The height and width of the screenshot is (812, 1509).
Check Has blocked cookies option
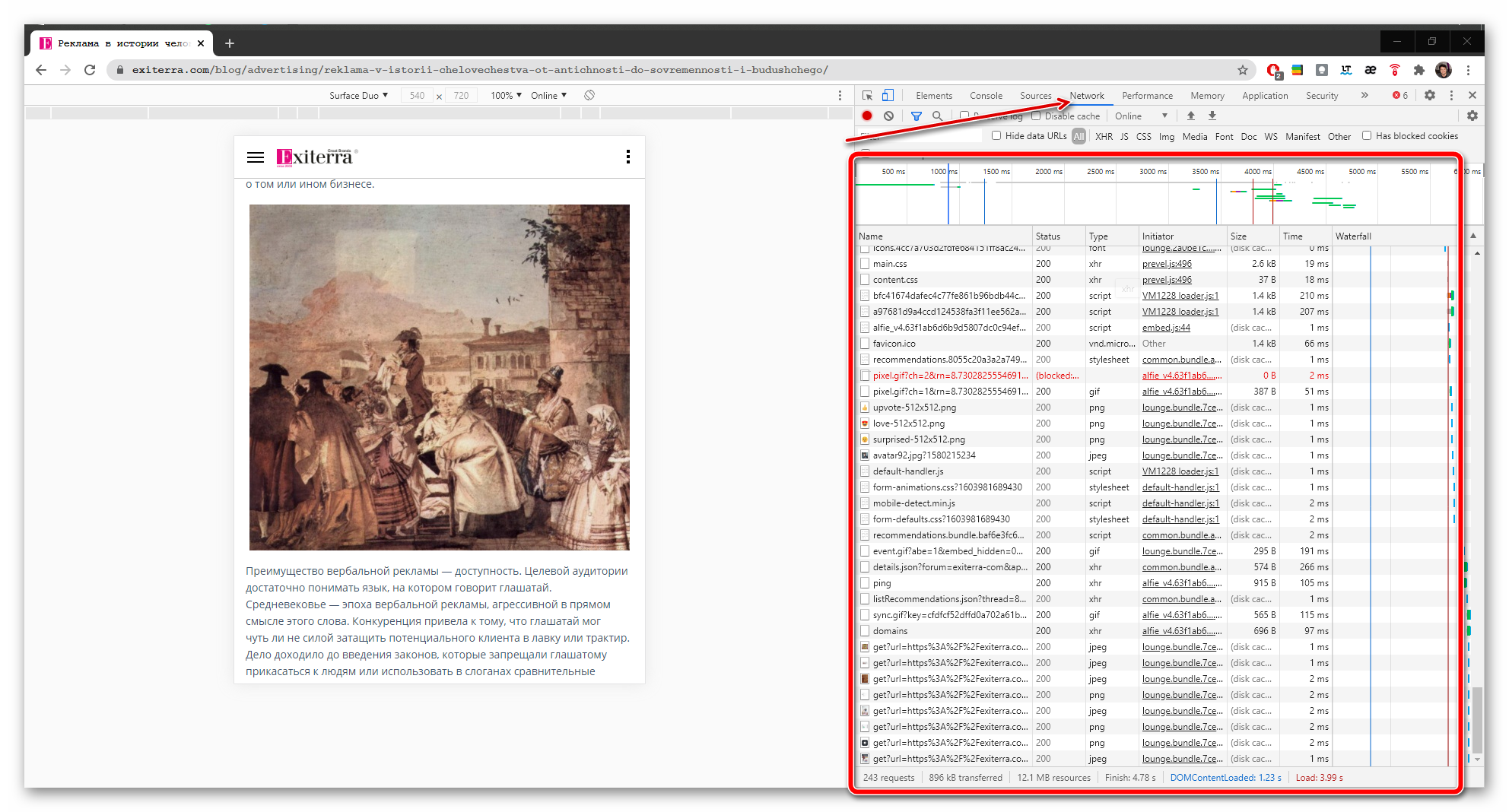click(x=1367, y=135)
